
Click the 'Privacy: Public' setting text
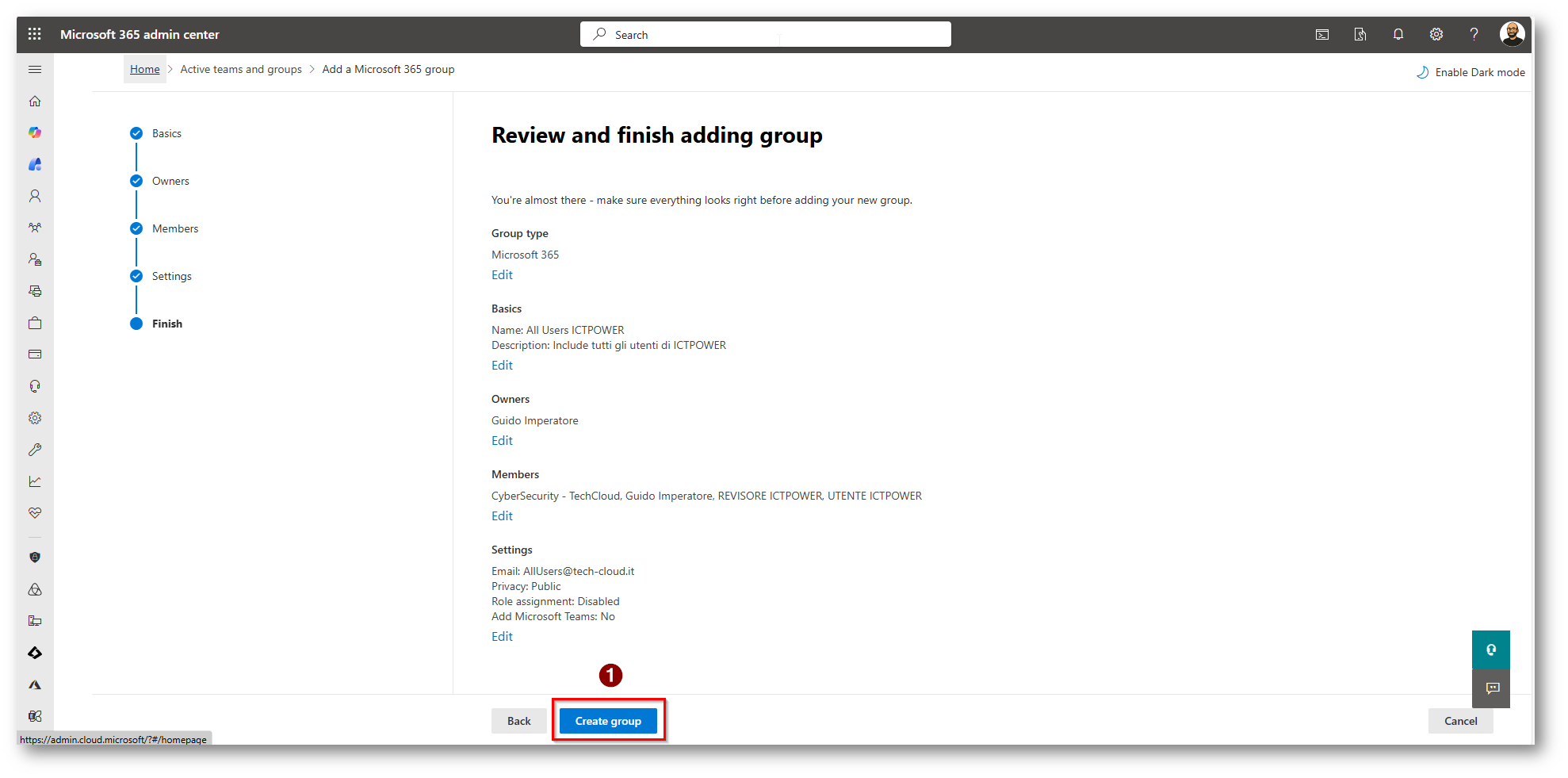pyautogui.click(x=526, y=586)
